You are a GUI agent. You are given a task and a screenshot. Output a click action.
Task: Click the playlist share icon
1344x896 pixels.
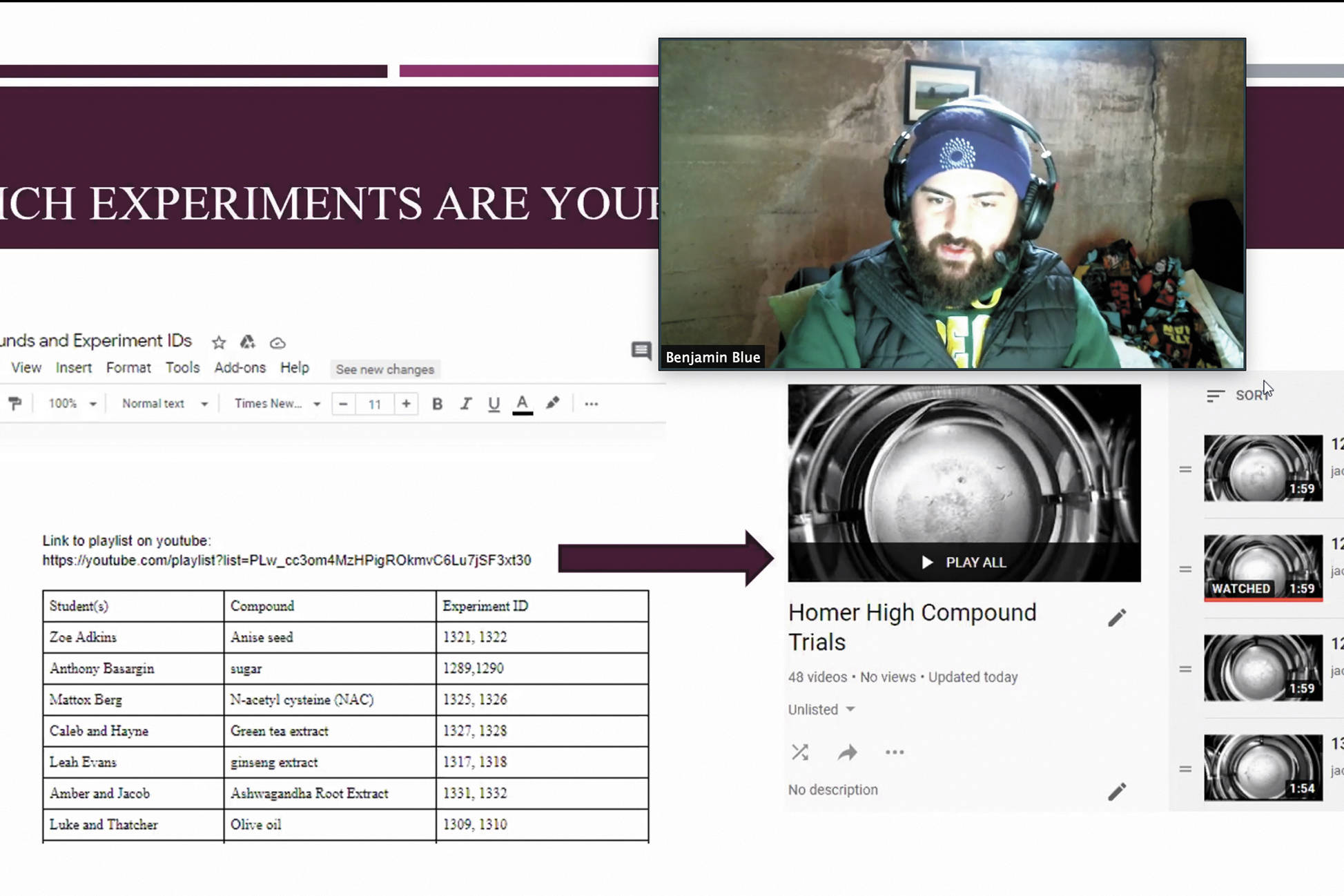(847, 751)
